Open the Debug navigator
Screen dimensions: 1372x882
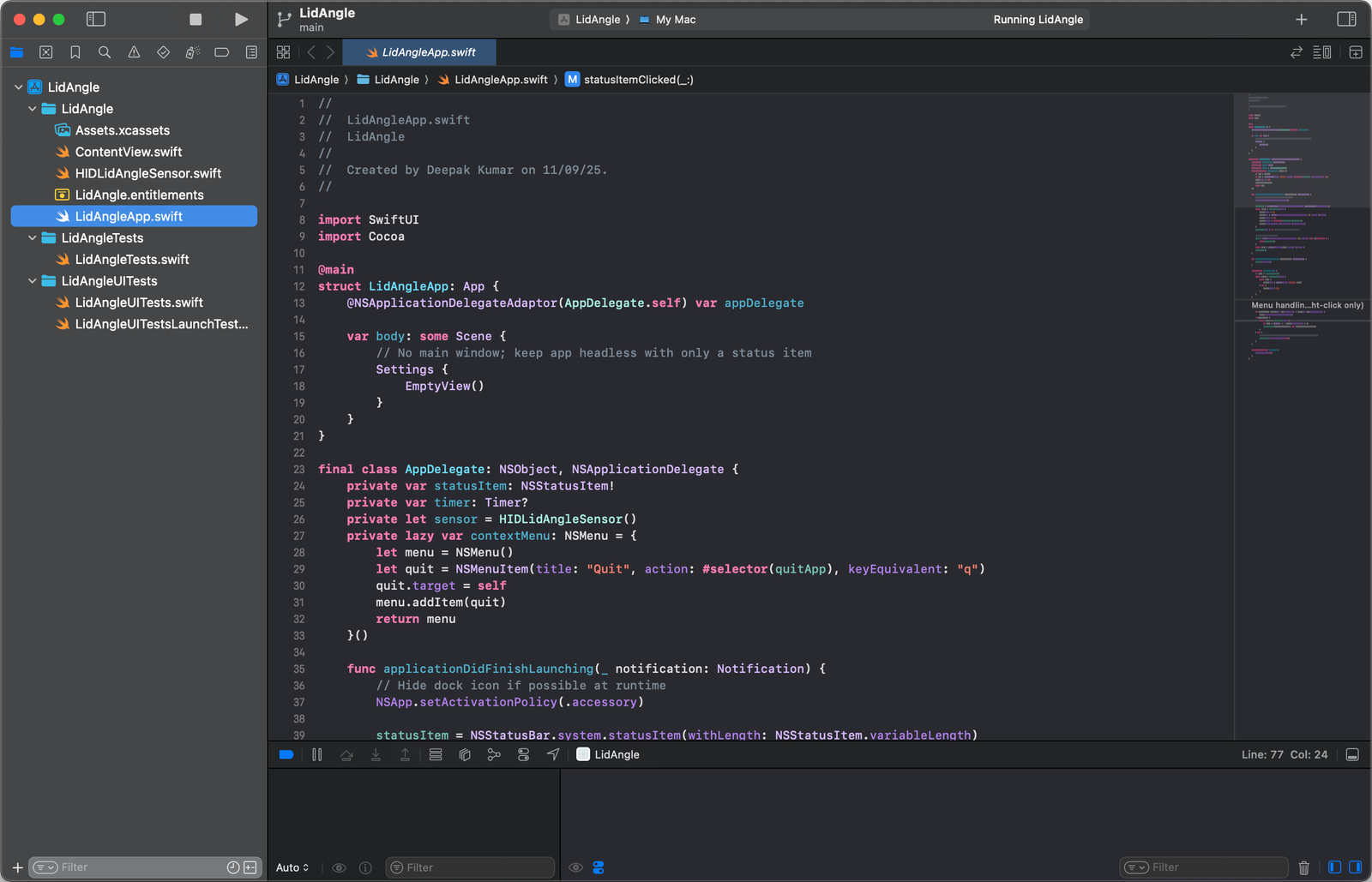coord(192,51)
